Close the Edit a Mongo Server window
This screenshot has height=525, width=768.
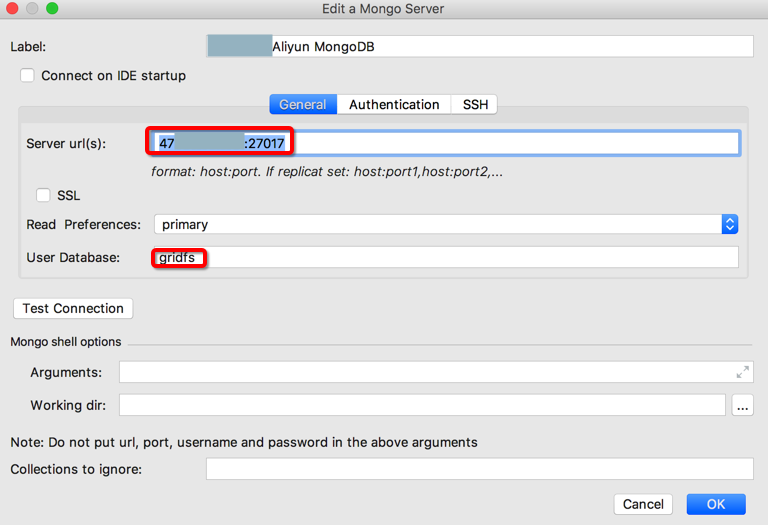coord(13,9)
